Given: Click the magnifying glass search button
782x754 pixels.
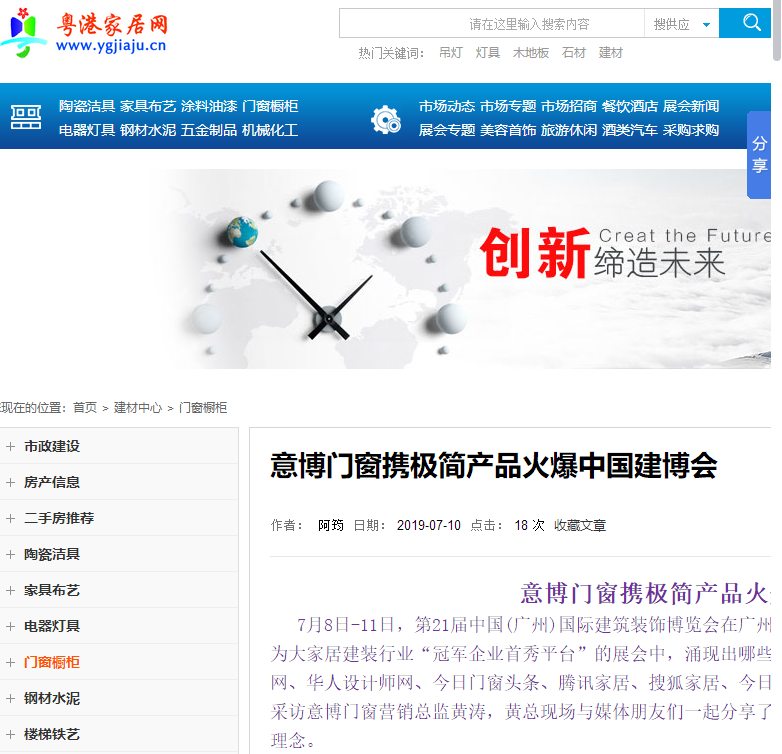Looking at the screenshot, I should point(752,23).
